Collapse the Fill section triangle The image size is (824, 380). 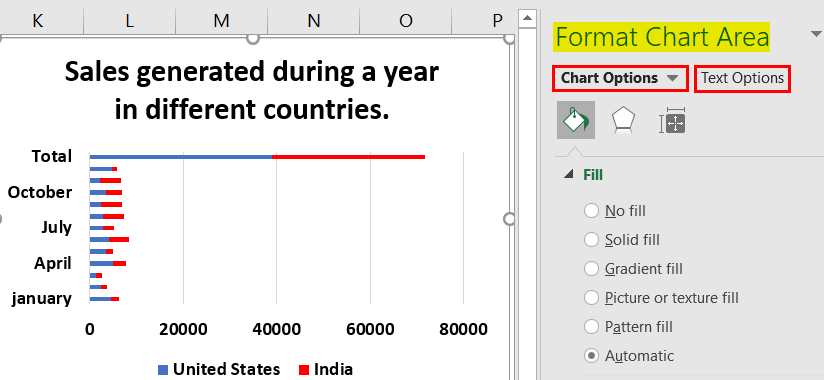568,174
